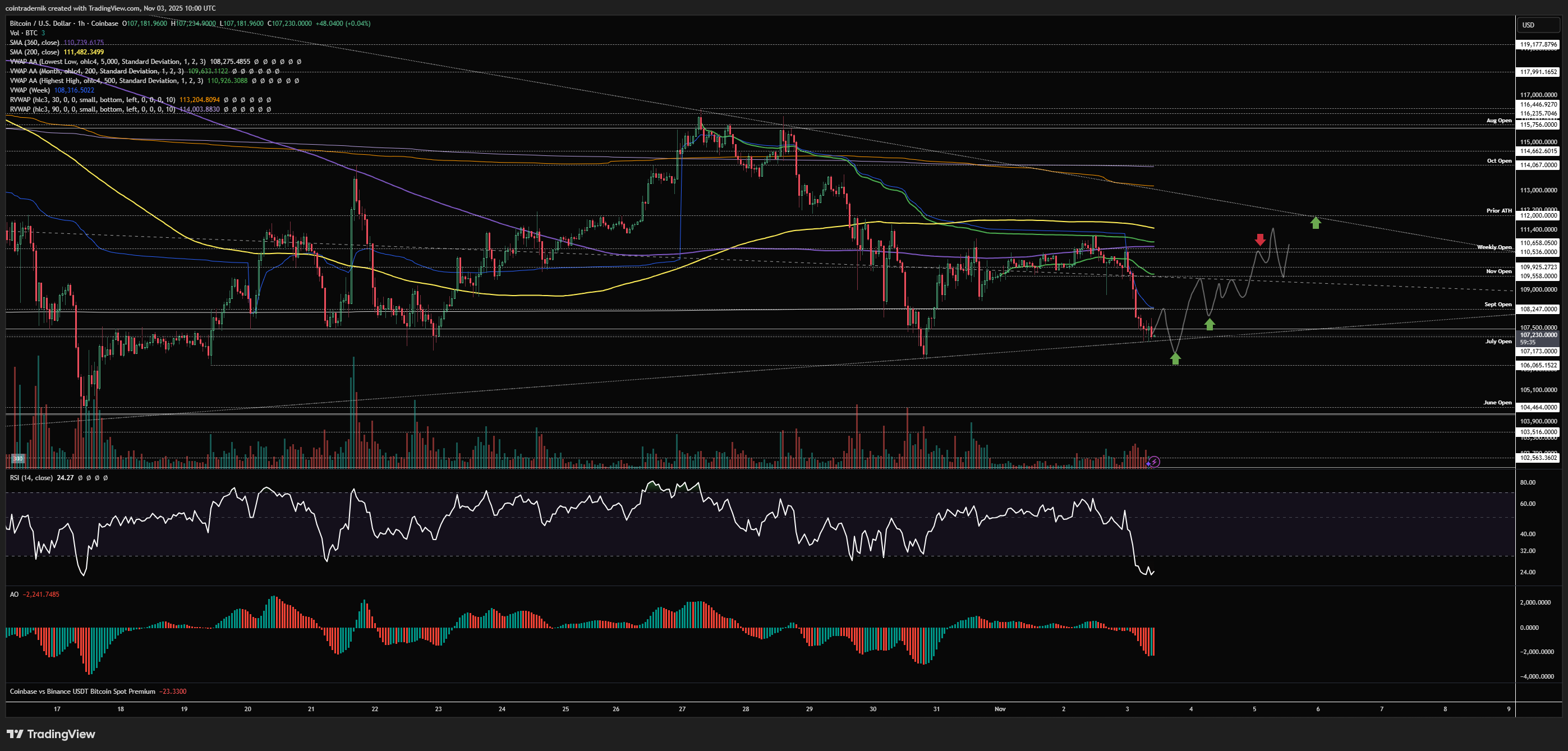Click the Prior ATH level label

pos(1498,210)
